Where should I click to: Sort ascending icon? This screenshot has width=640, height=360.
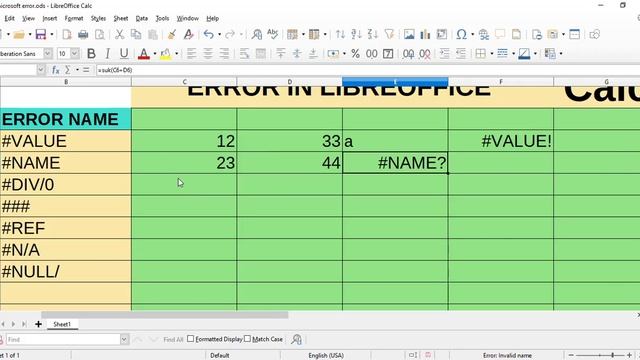(356, 34)
